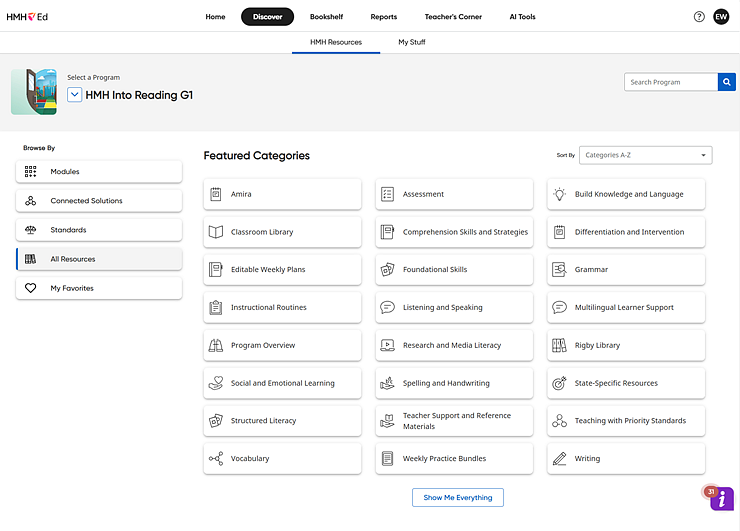Browse by Modules
Image resolution: width=740 pixels, height=531 pixels.
99,172
